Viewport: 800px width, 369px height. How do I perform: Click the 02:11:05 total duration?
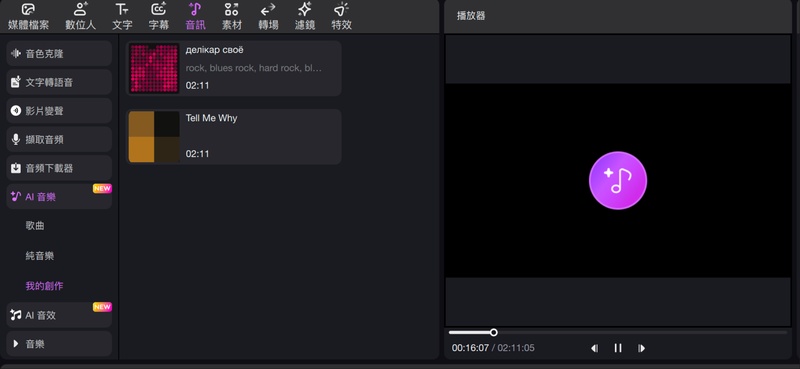[x=516, y=348]
